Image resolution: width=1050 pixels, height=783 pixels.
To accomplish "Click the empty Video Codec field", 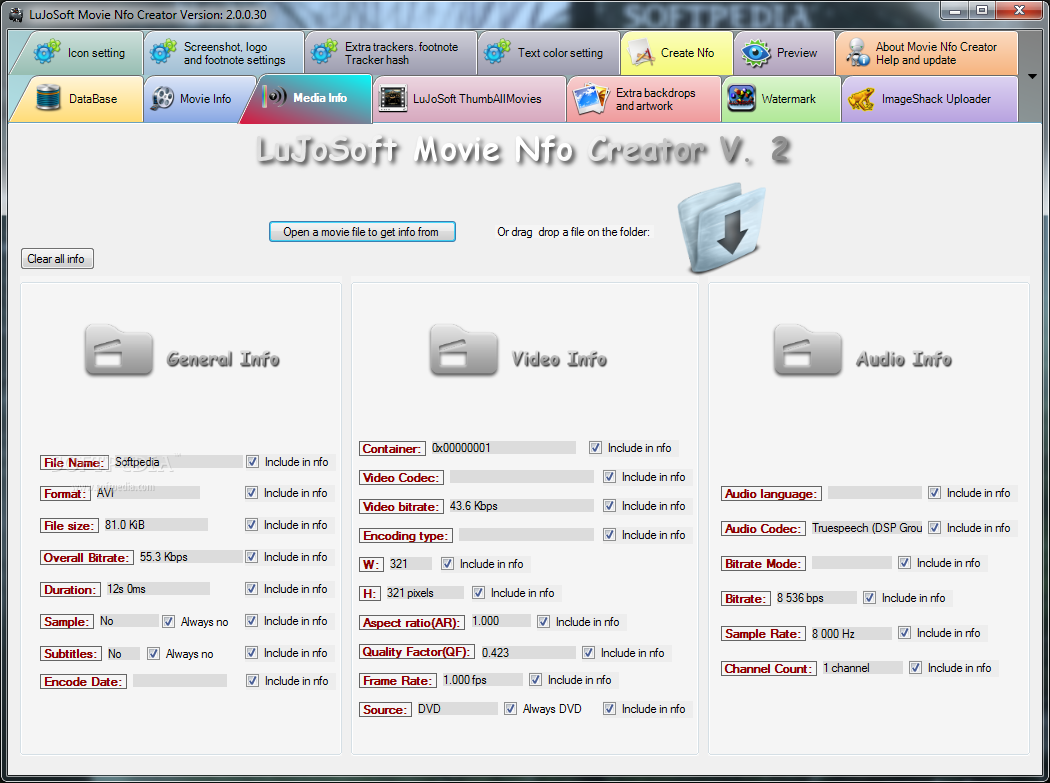I will (x=522, y=477).
